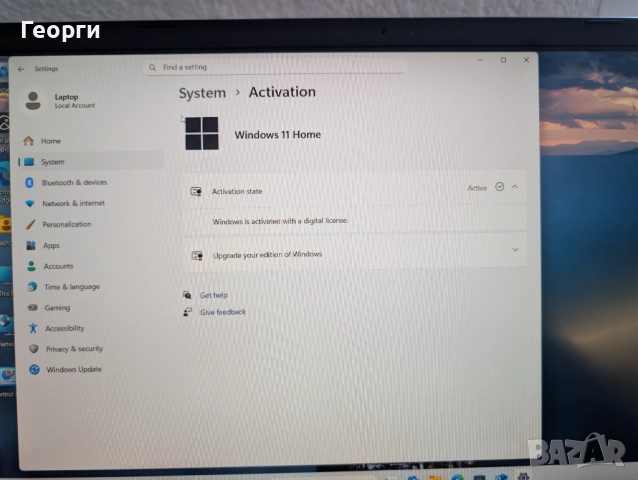The image size is (638, 480).
Task: Collapse the Activation state section
Action: (x=515, y=187)
